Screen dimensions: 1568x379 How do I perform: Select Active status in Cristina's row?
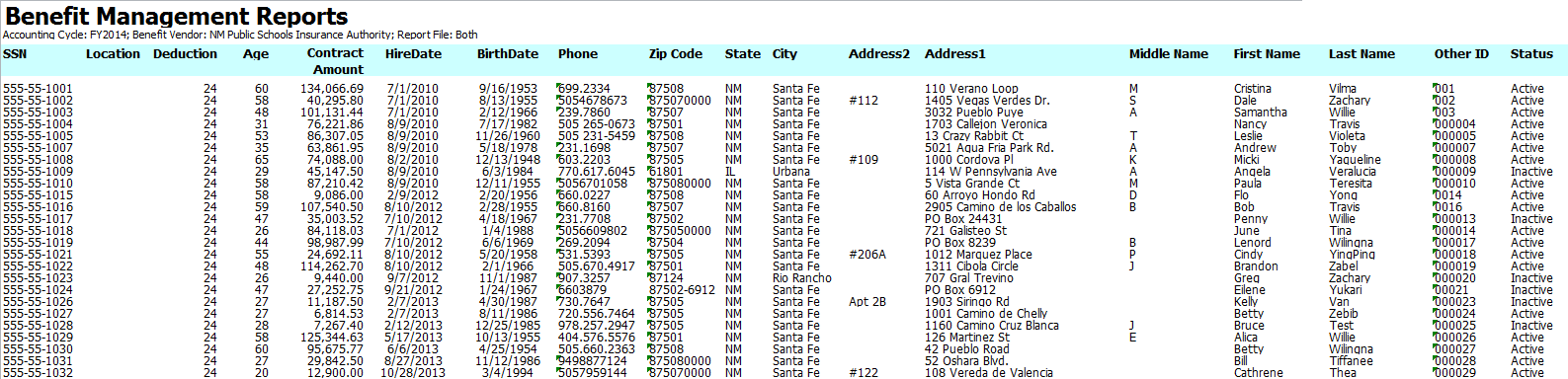1527,89
